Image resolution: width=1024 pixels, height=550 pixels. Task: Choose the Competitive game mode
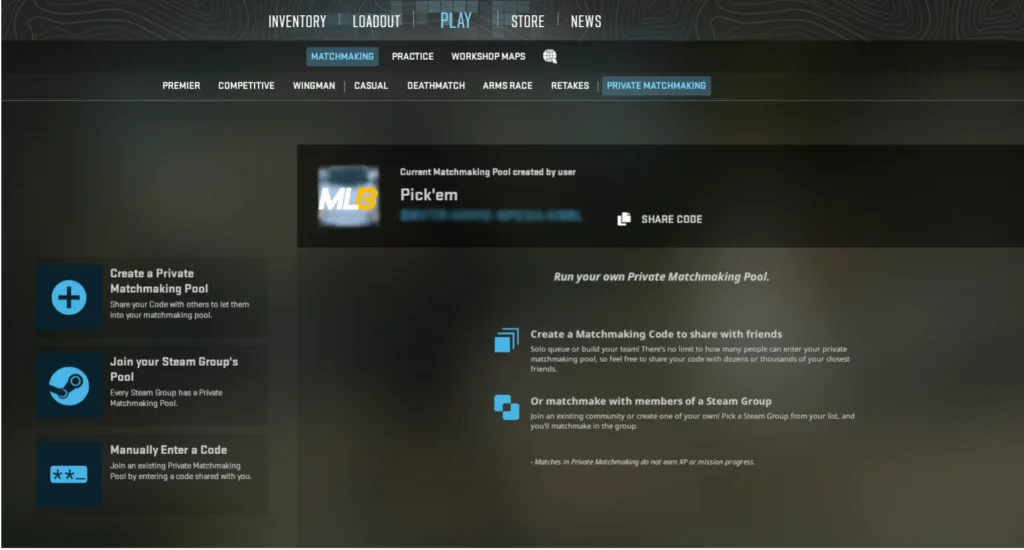[246, 86]
